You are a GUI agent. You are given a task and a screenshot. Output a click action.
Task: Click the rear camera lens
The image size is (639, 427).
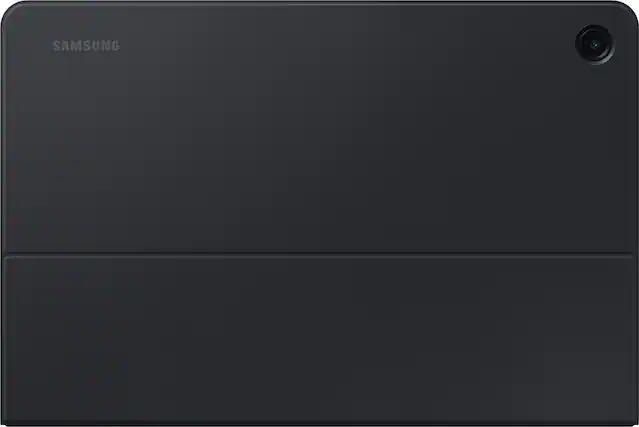[595, 44]
